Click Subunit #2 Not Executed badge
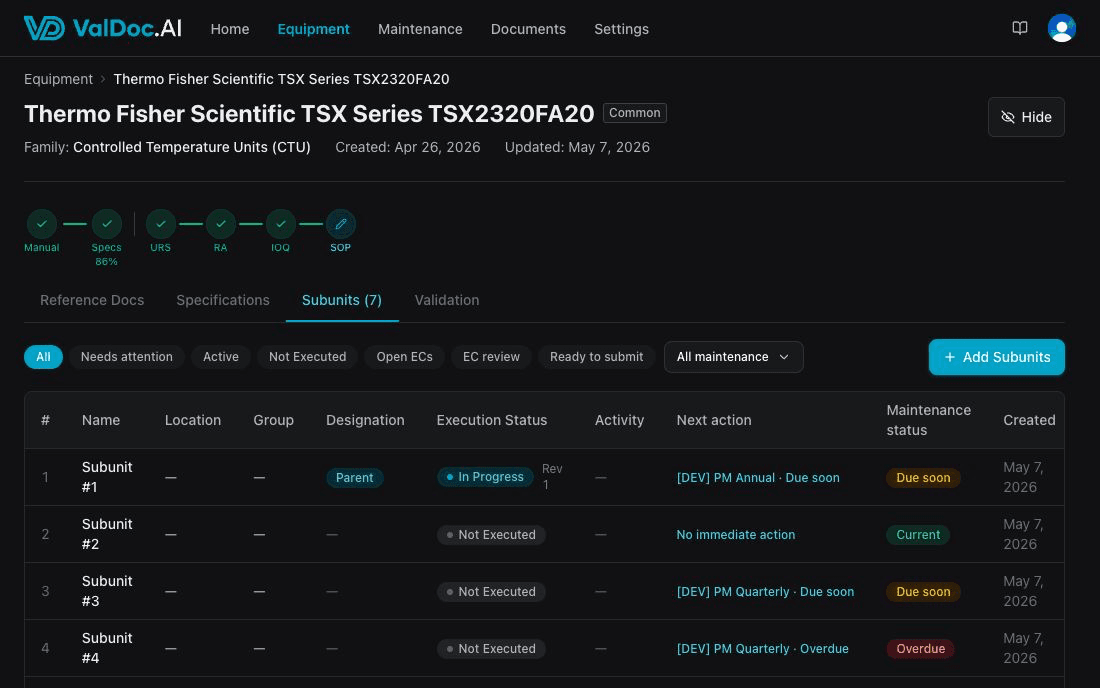The image size is (1100, 688). 490,534
